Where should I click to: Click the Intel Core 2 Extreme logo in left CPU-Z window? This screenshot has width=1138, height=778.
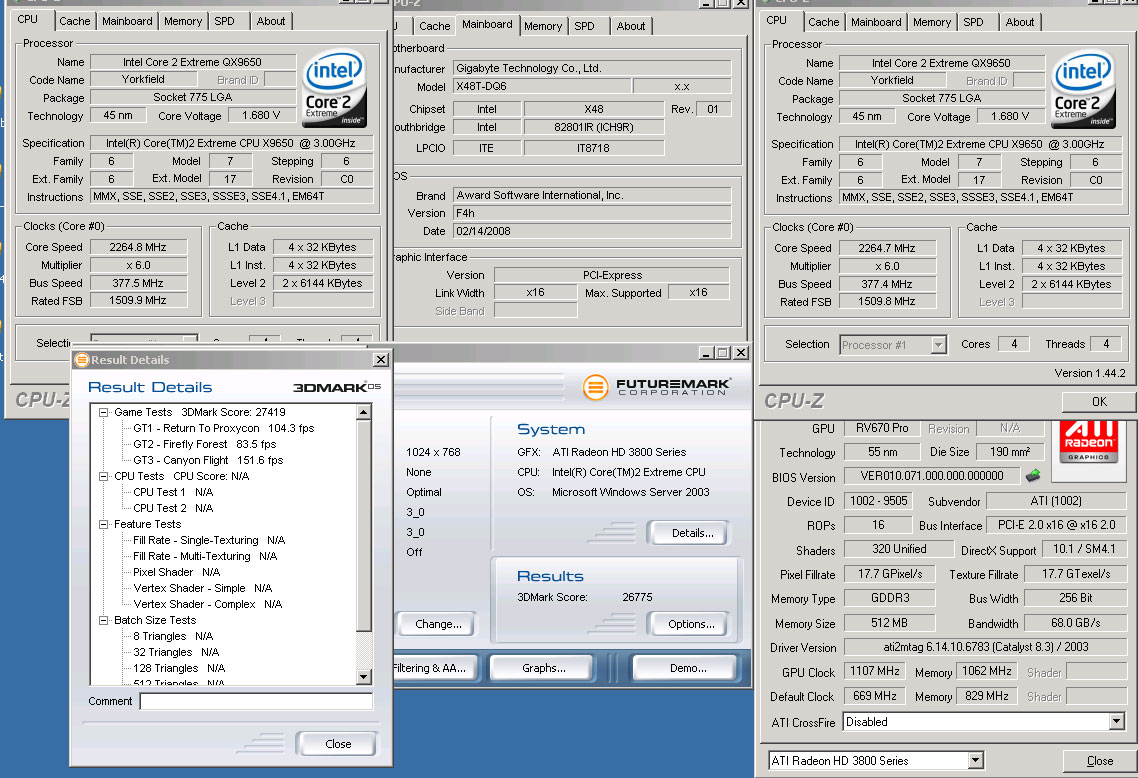pyautogui.click(x=334, y=87)
